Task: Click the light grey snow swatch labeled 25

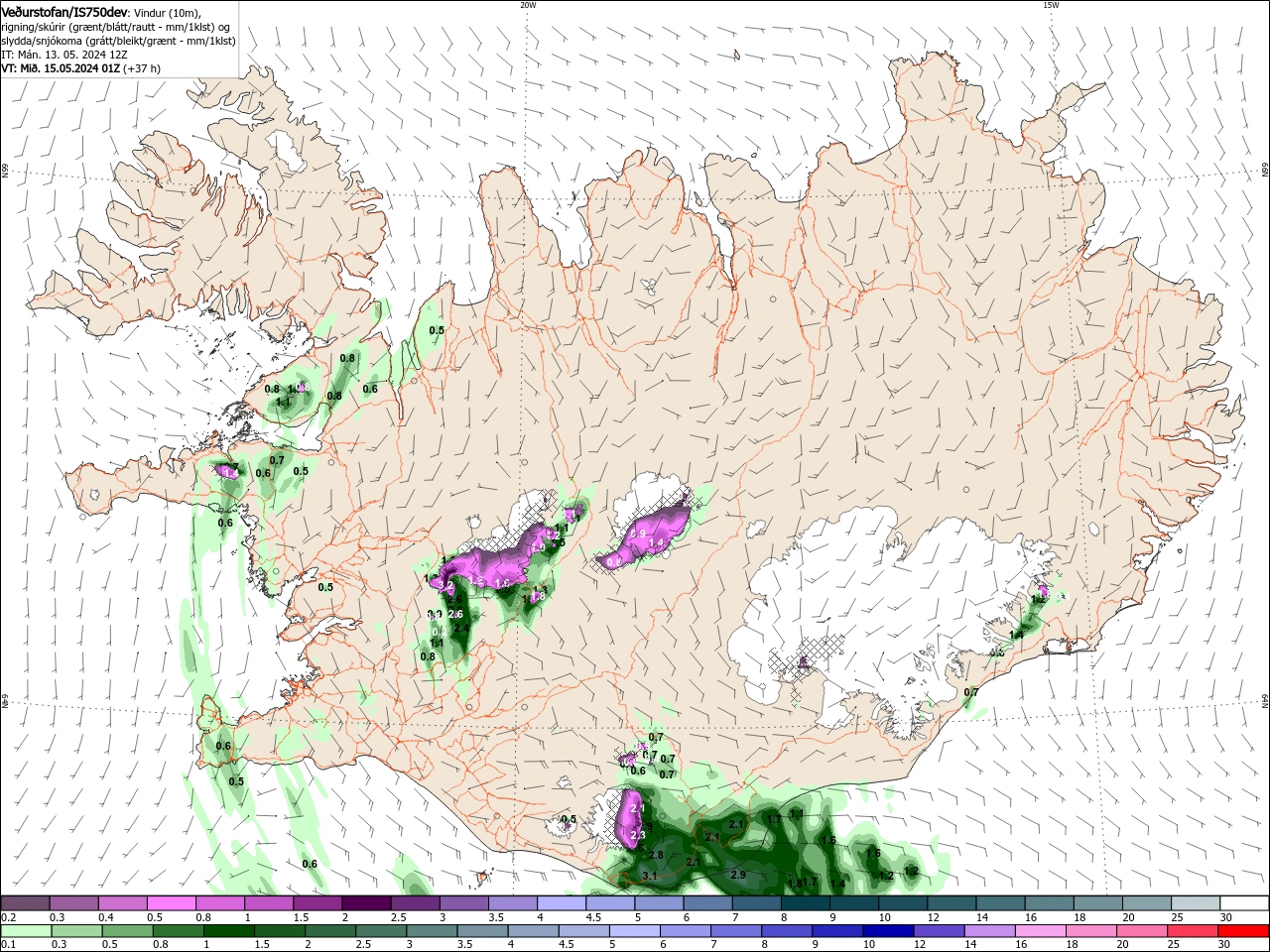Action: [x=1195, y=903]
